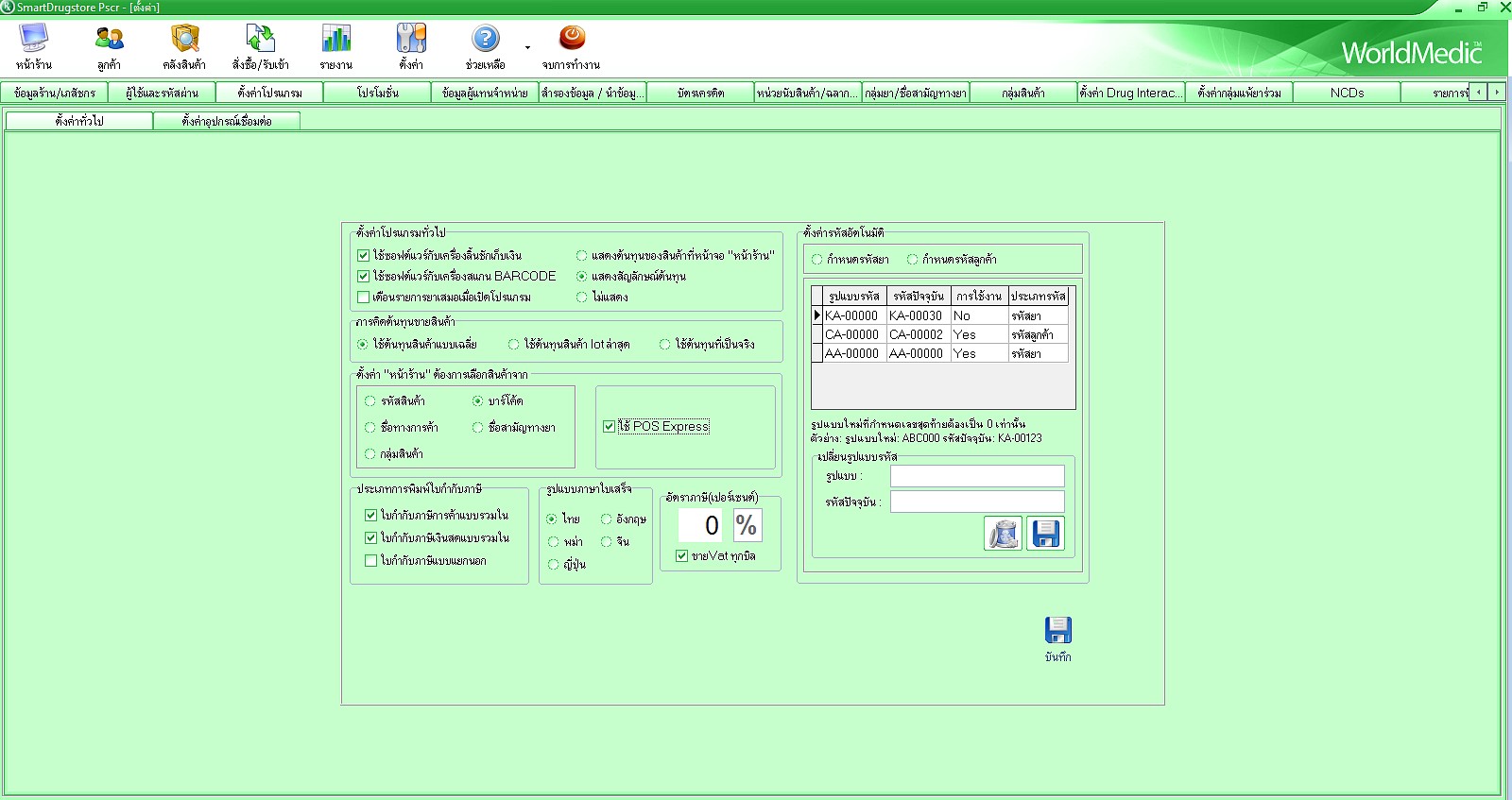Open the สั่งซื้อ/รับเข้า purchasing icon

(x=260, y=40)
